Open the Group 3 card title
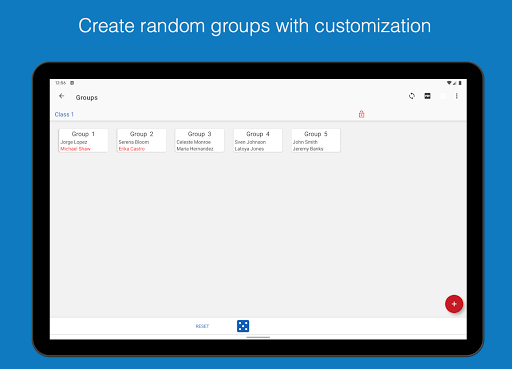The width and height of the screenshot is (512, 369). coord(199,134)
